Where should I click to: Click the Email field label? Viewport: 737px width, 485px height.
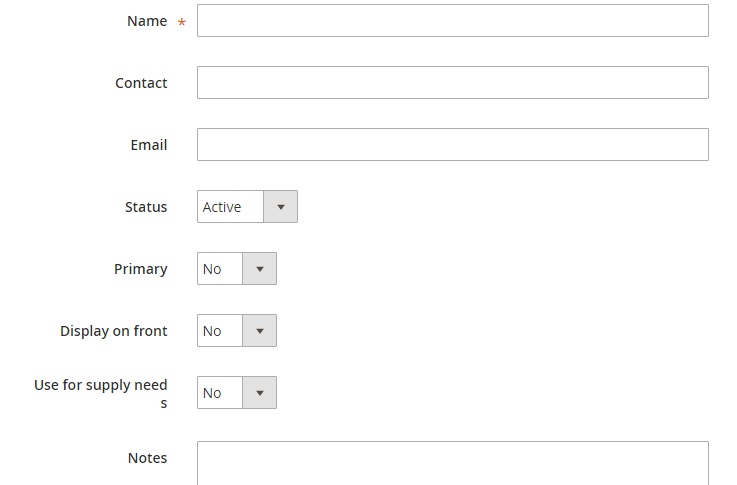click(x=148, y=145)
